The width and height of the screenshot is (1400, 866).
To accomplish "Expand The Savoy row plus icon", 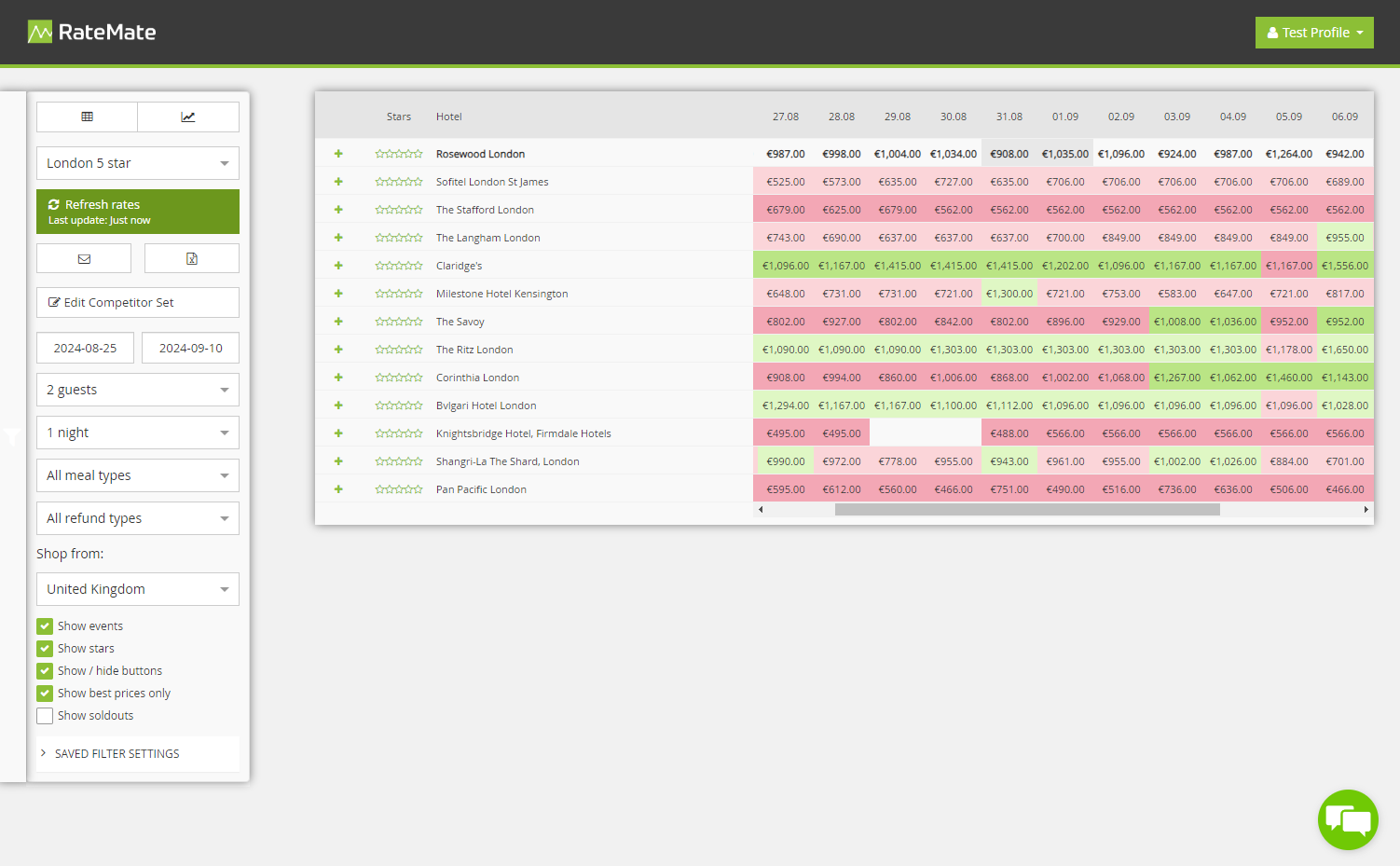I will coord(338,322).
